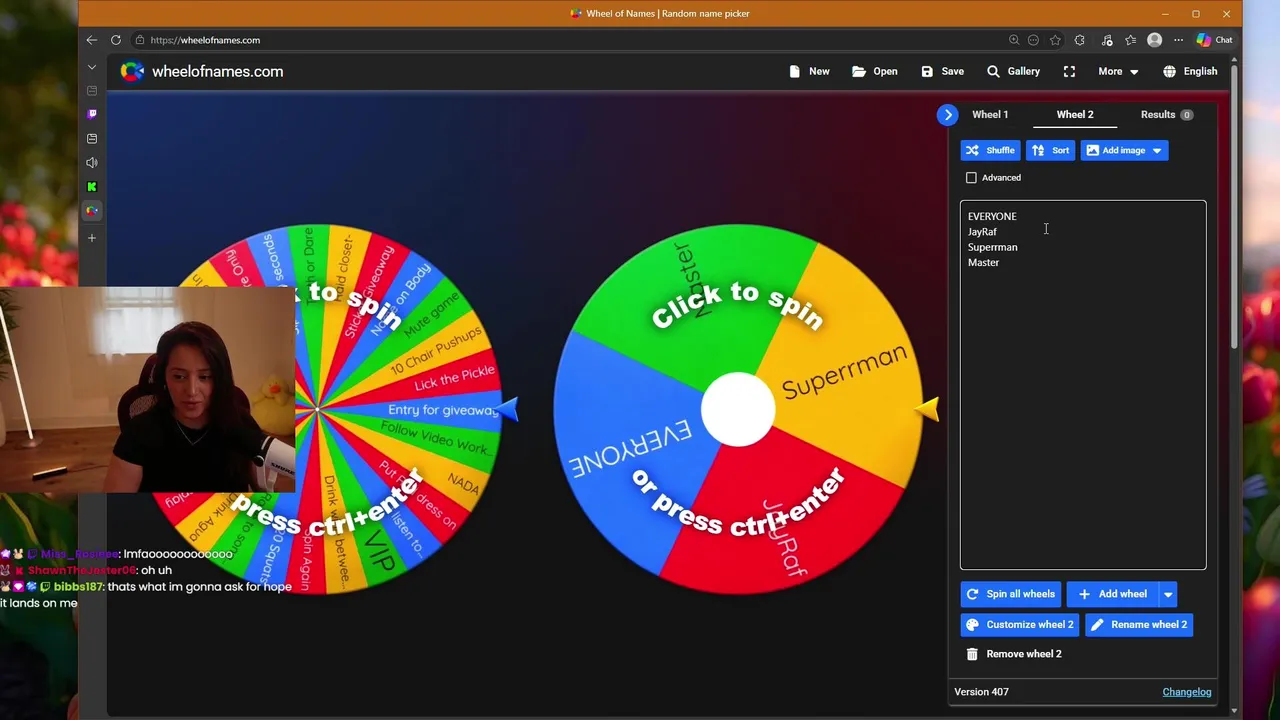Go back with browser back arrow
This screenshot has width=1280, height=720.
pyautogui.click(x=92, y=40)
